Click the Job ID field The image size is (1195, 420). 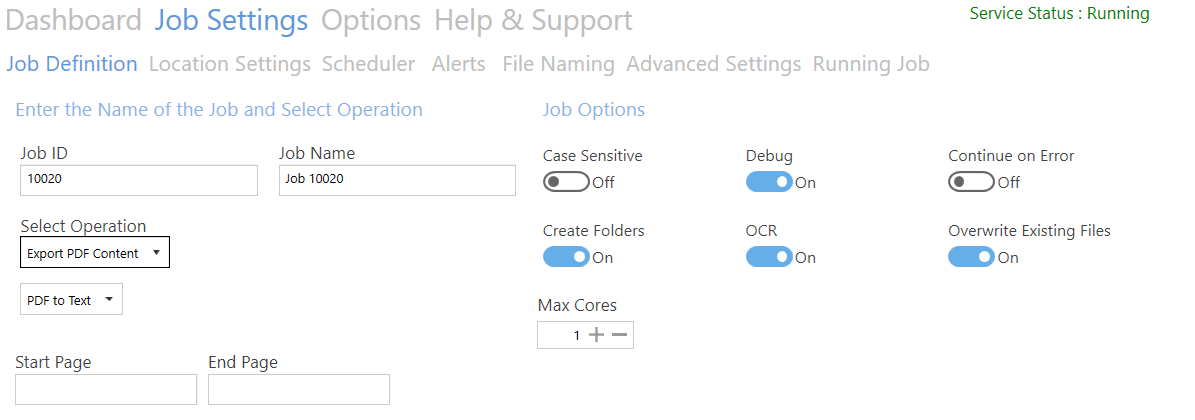(x=139, y=180)
